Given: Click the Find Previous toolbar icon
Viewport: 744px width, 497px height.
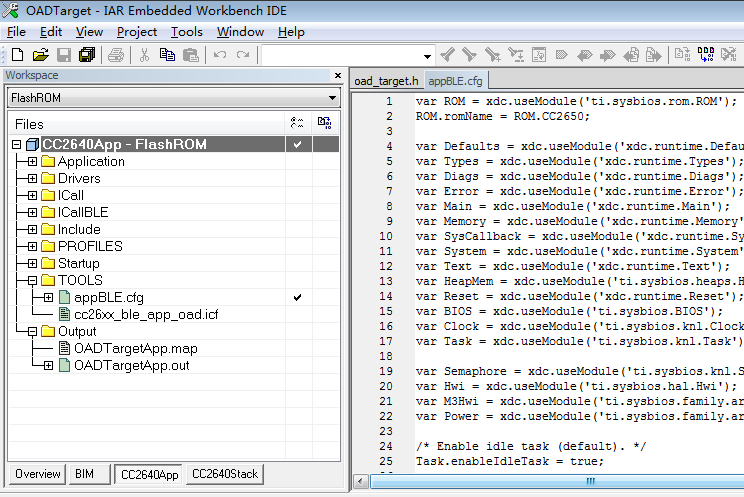Looking at the screenshot, I should 447,55.
